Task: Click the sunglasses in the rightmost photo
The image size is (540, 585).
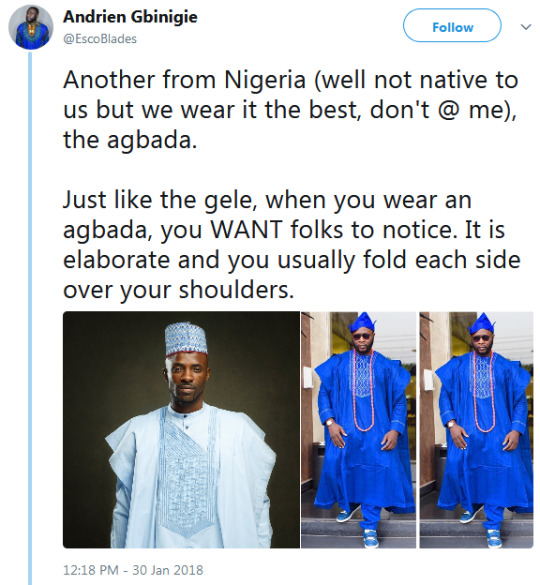Action: pos(481,338)
